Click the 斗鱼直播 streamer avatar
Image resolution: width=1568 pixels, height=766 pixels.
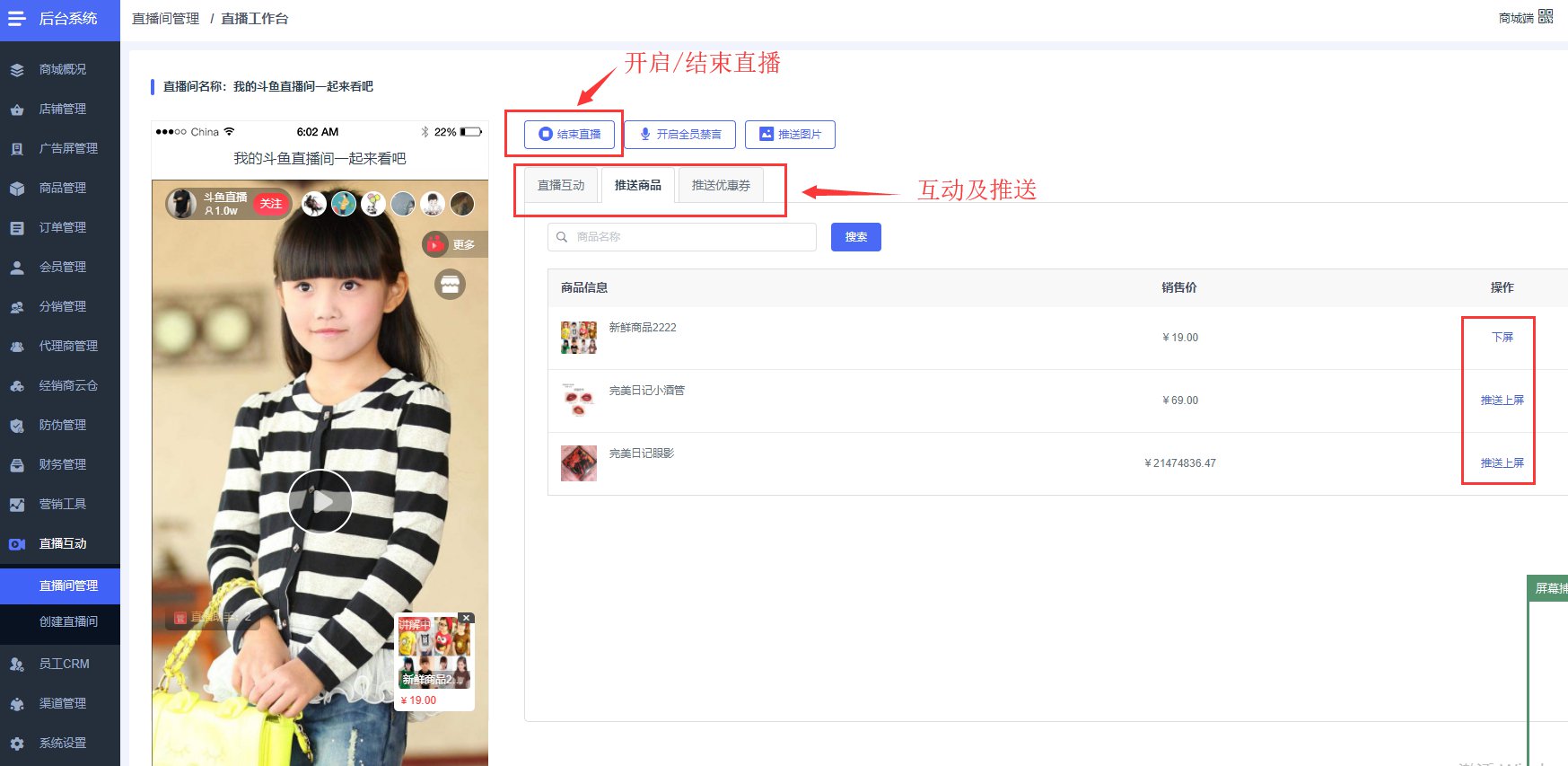tap(182, 204)
